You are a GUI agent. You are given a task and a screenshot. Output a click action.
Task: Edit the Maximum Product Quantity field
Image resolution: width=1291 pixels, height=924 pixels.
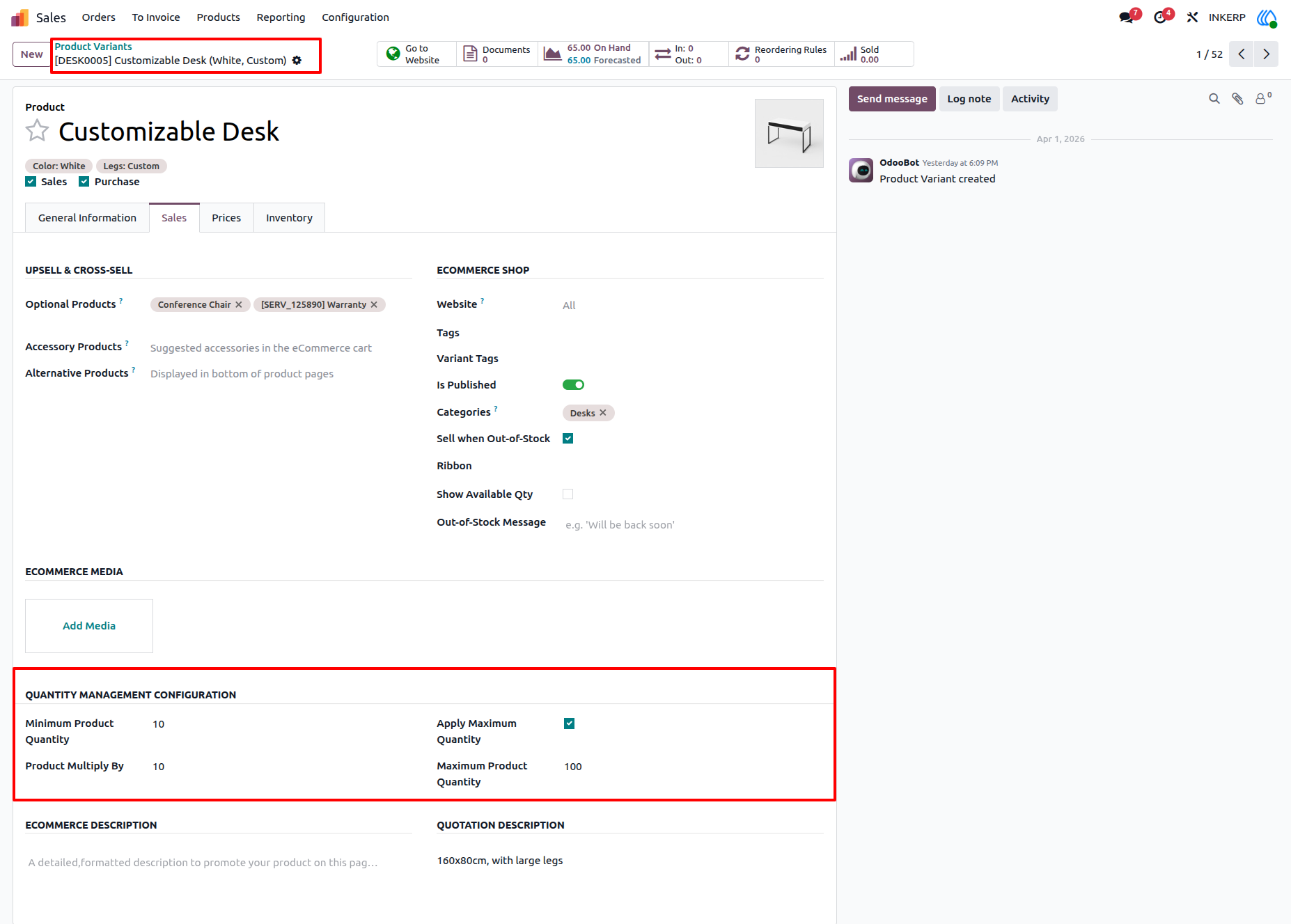(692, 767)
